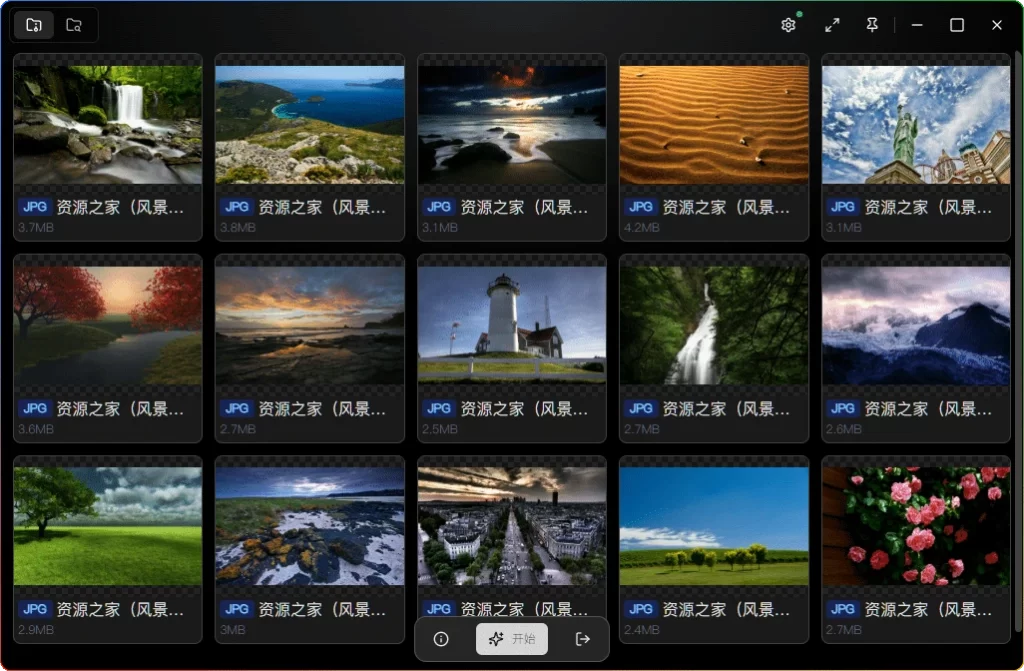Image resolution: width=1024 pixels, height=671 pixels.
Task: Select the desert sand dunes thumbnail
Action: point(714,125)
